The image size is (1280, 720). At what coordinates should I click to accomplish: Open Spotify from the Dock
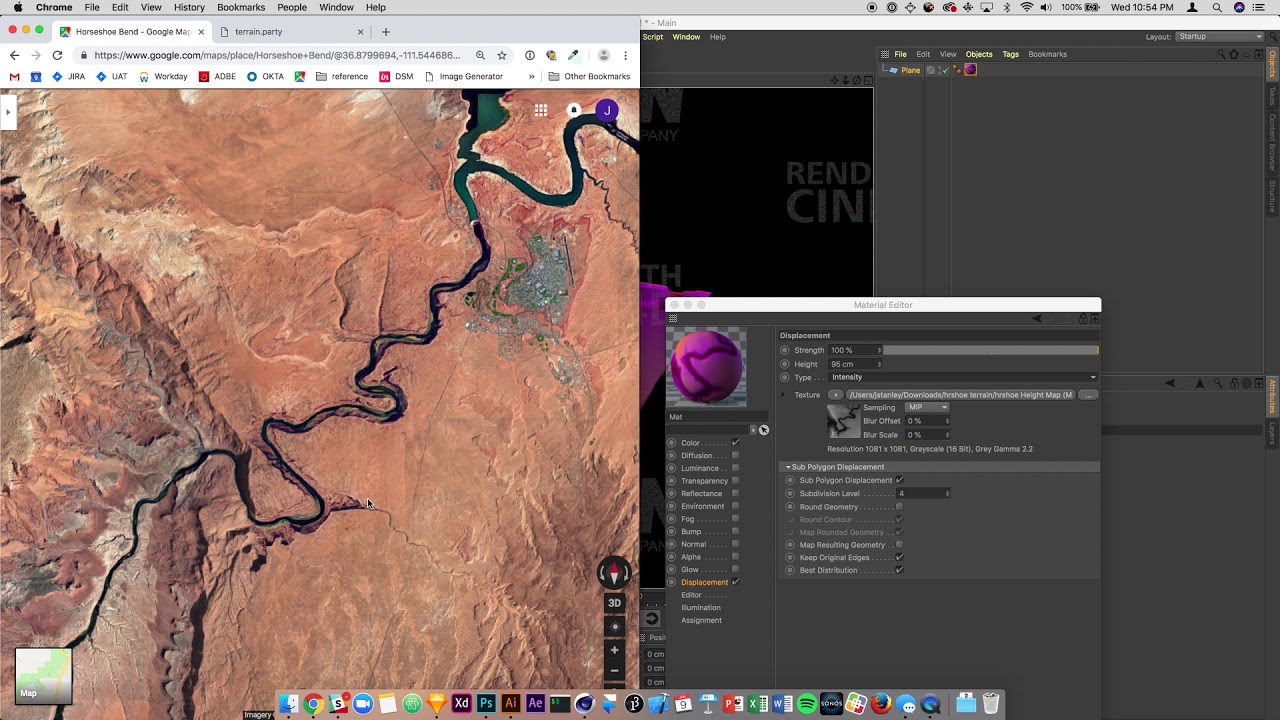pyautogui.click(x=807, y=704)
